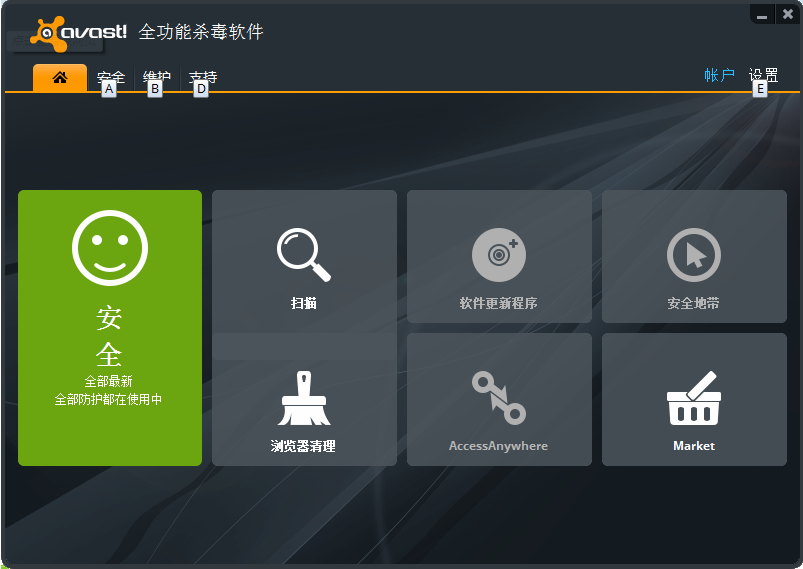
Task: Click the 全部最新 status text
Action: 109,381
